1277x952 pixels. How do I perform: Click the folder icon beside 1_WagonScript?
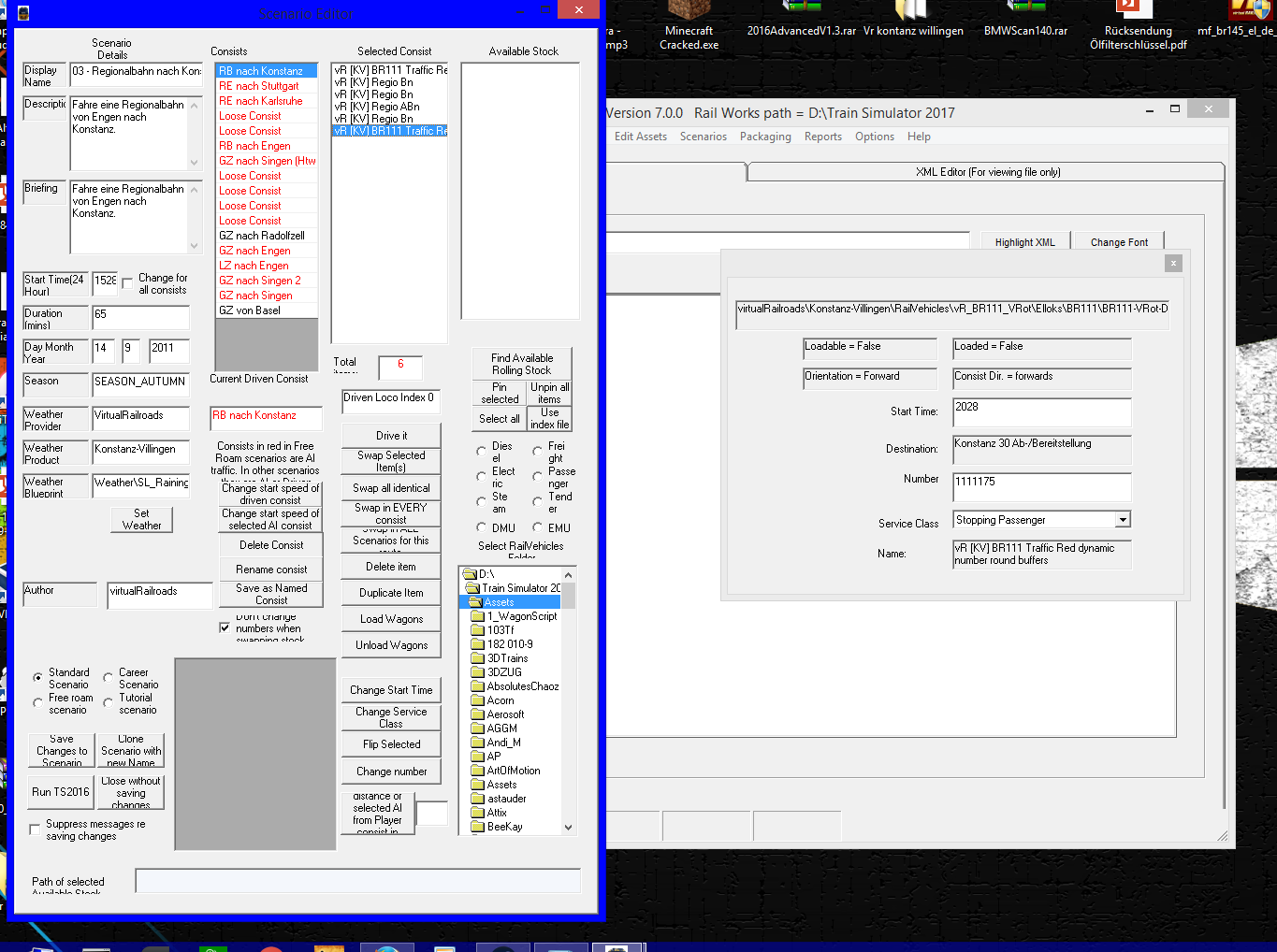pyautogui.click(x=477, y=616)
